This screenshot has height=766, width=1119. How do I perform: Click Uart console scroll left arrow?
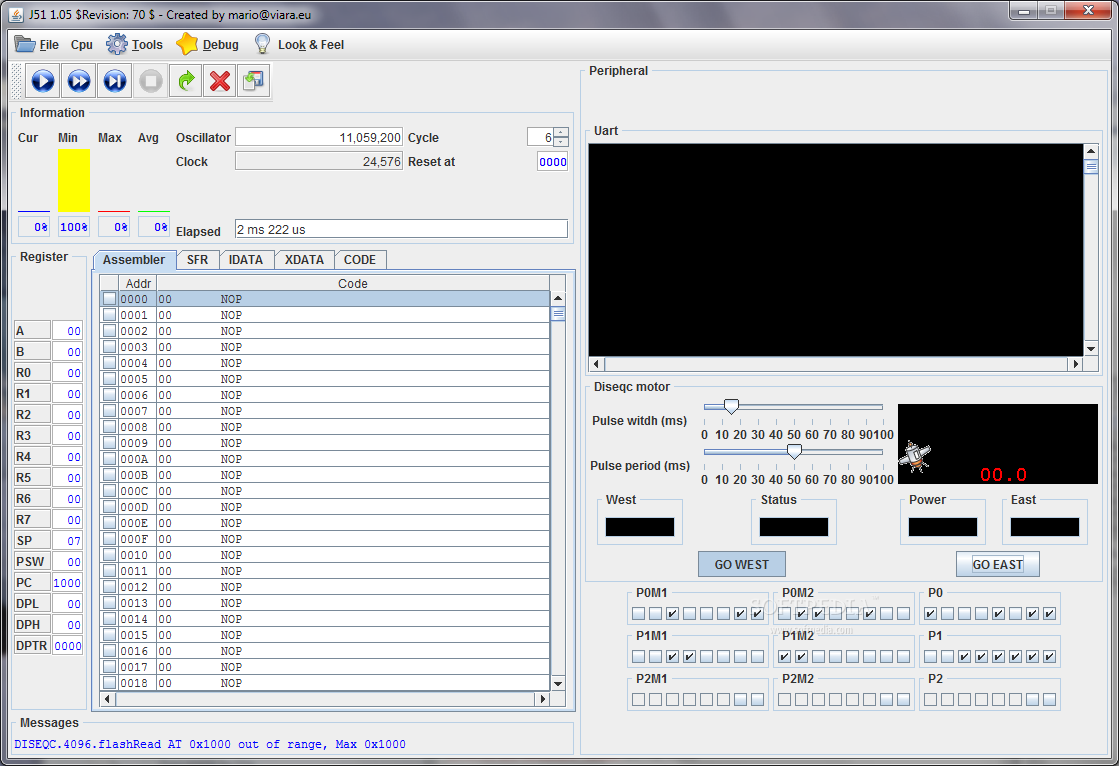[597, 363]
